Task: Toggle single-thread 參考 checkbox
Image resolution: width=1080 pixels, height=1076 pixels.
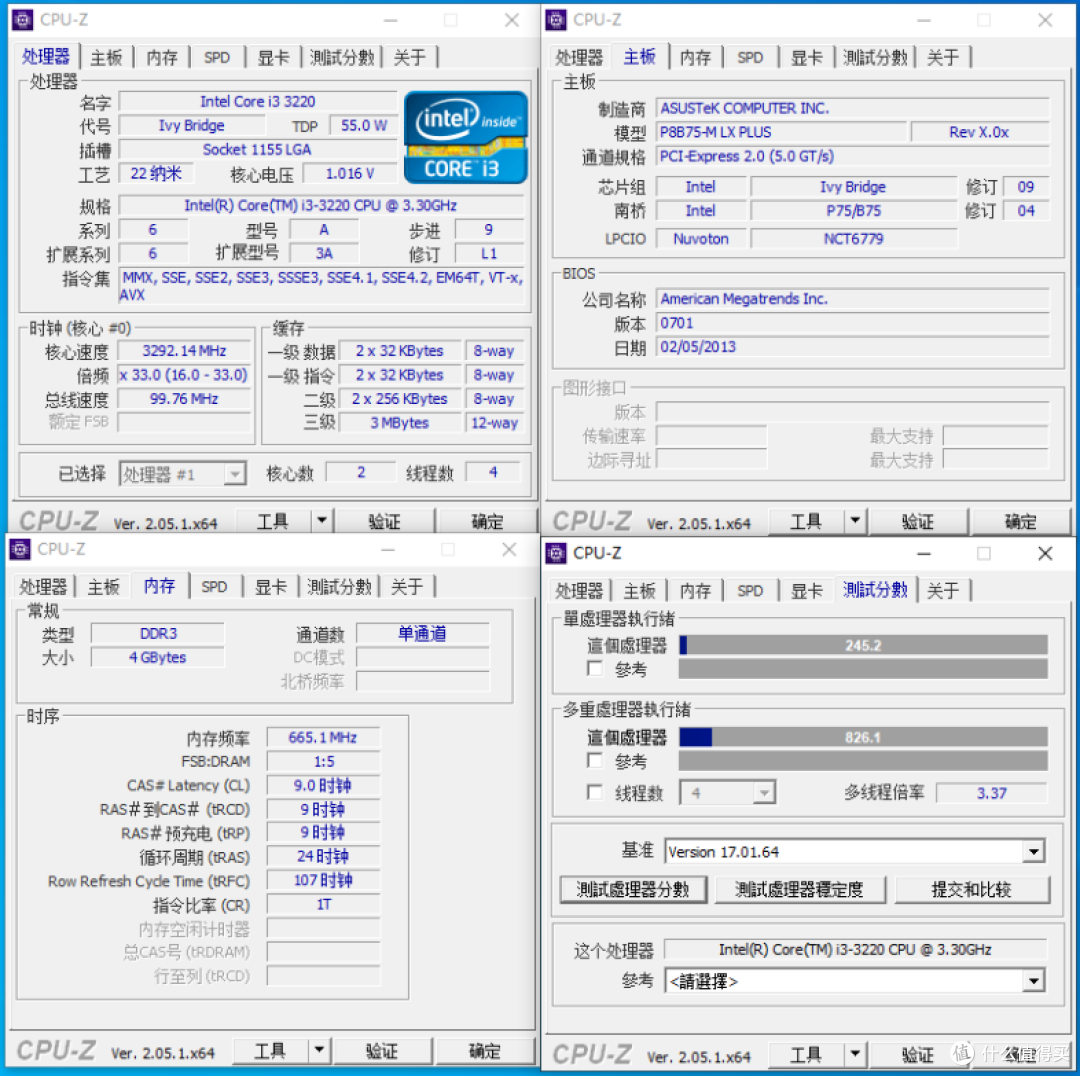Action: click(594, 668)
